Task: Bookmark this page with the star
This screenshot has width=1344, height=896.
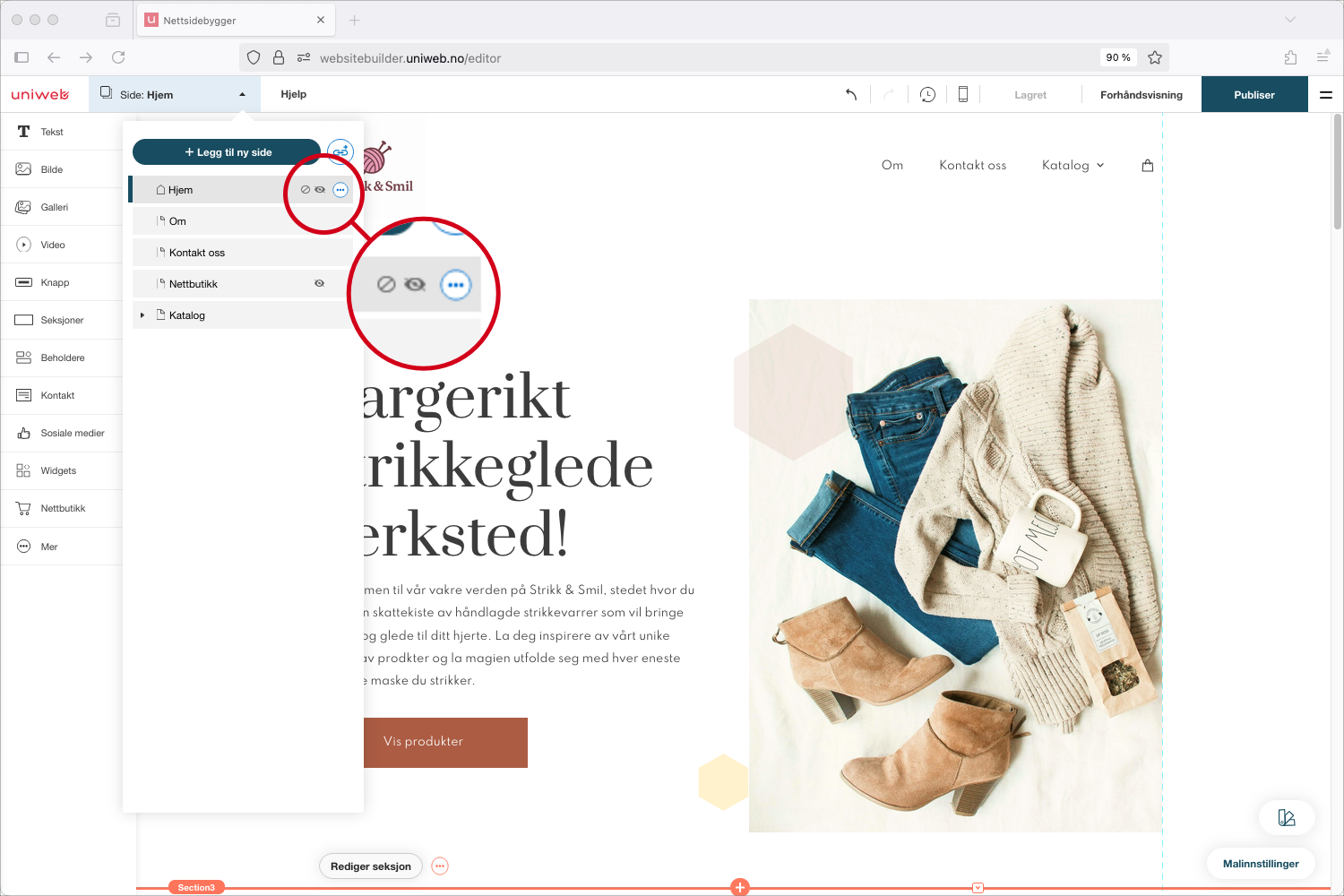Action: pyautogui.click(x=1155, y=57)
